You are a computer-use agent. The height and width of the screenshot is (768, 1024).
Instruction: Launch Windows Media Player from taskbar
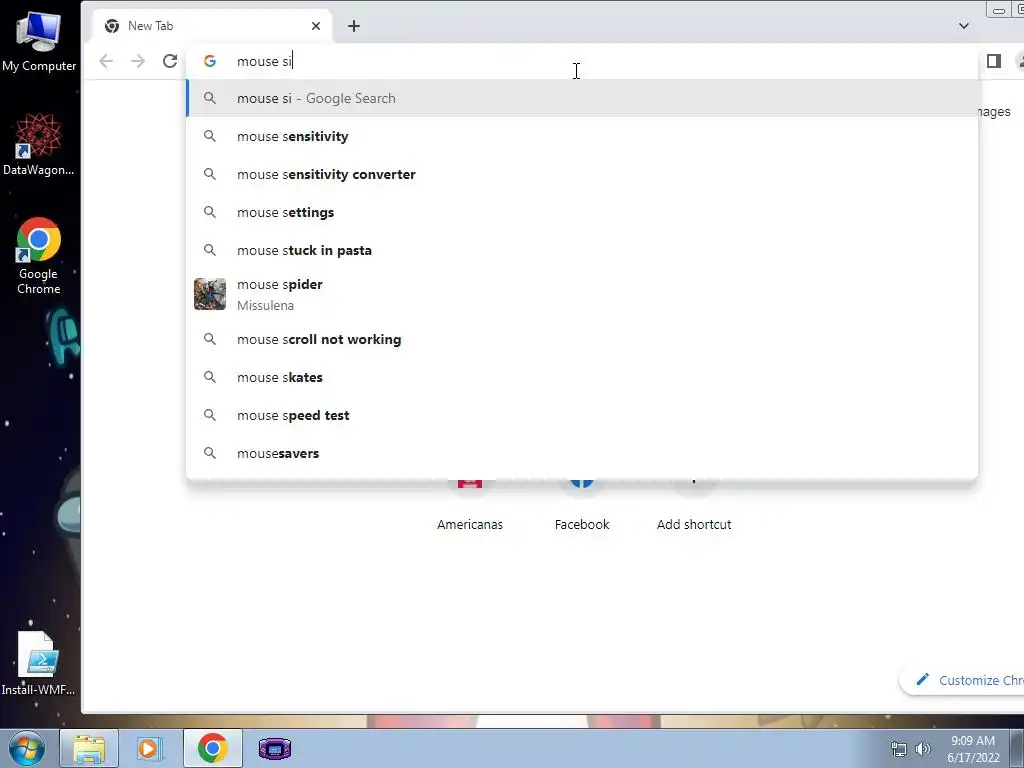(150, 748)
